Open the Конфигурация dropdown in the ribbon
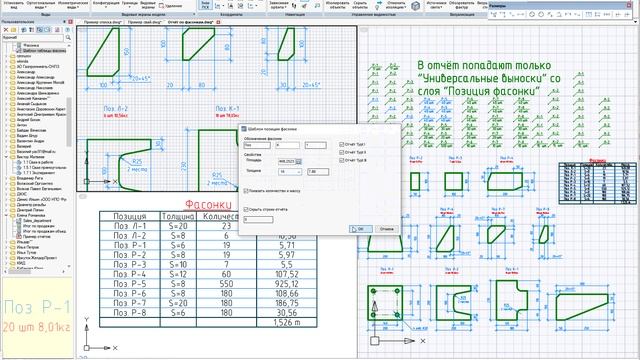This screenshot has height=360, width=640. click(x=106, y=4)
